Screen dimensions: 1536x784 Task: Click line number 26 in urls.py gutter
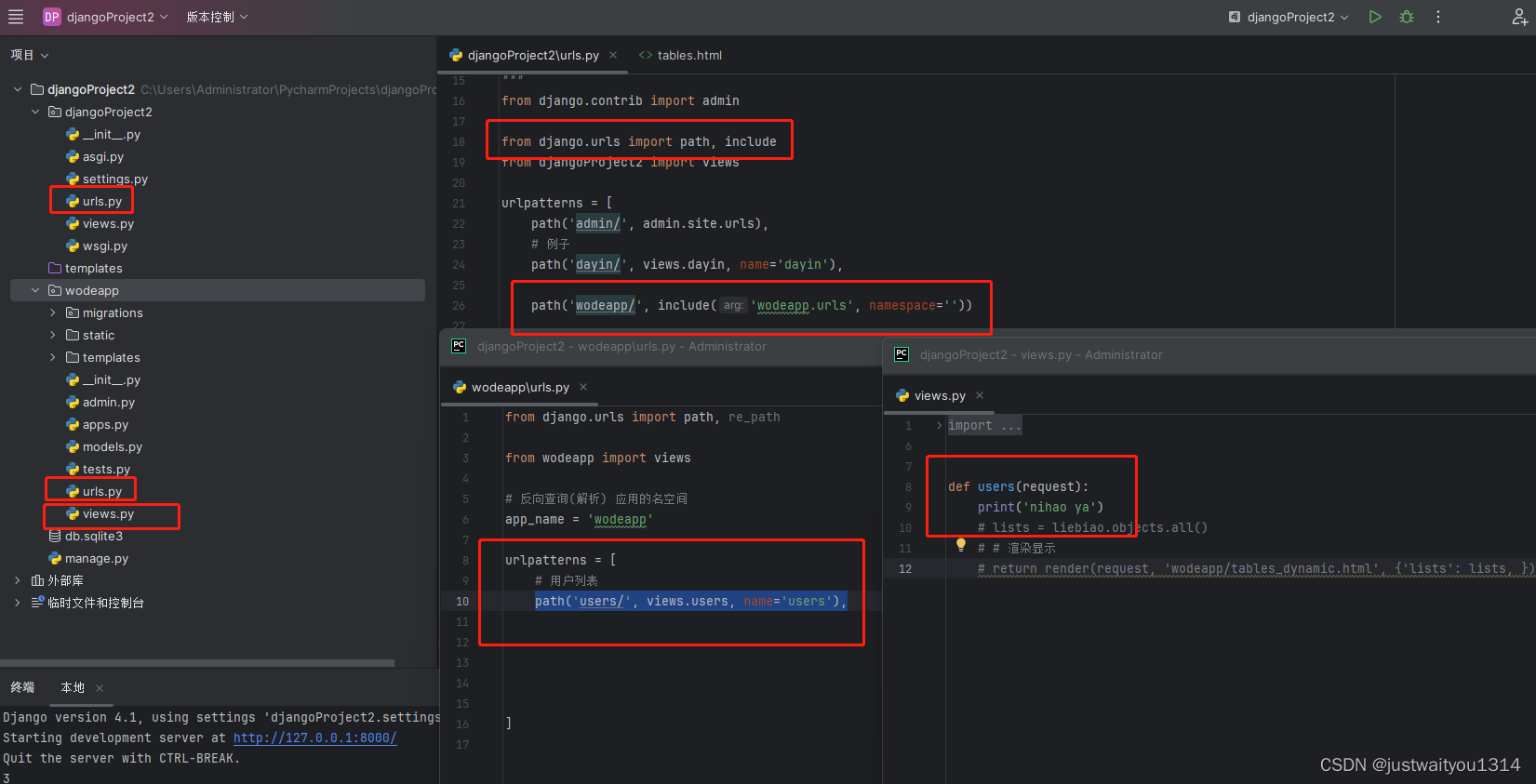point(459,305)
